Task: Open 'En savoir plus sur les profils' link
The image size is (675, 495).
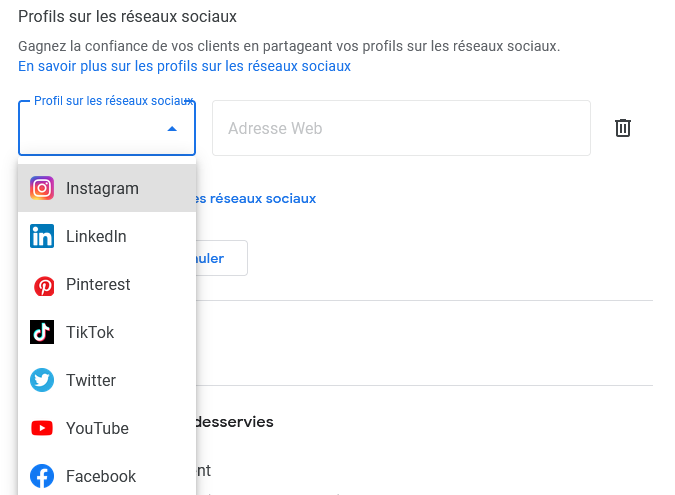Action: click(x=184, y=66)
